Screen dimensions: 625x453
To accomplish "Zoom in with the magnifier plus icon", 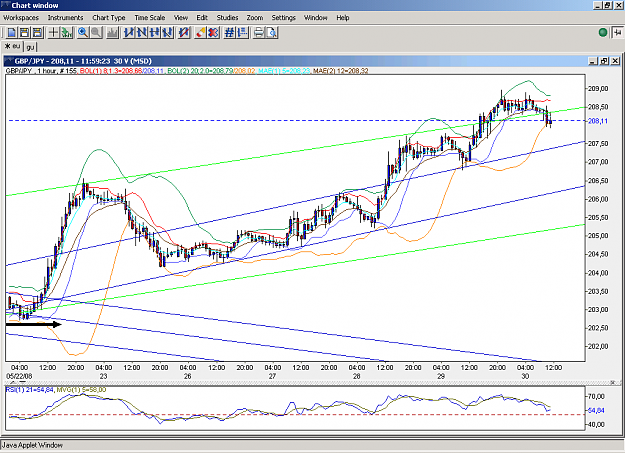I will pos(83,32).
